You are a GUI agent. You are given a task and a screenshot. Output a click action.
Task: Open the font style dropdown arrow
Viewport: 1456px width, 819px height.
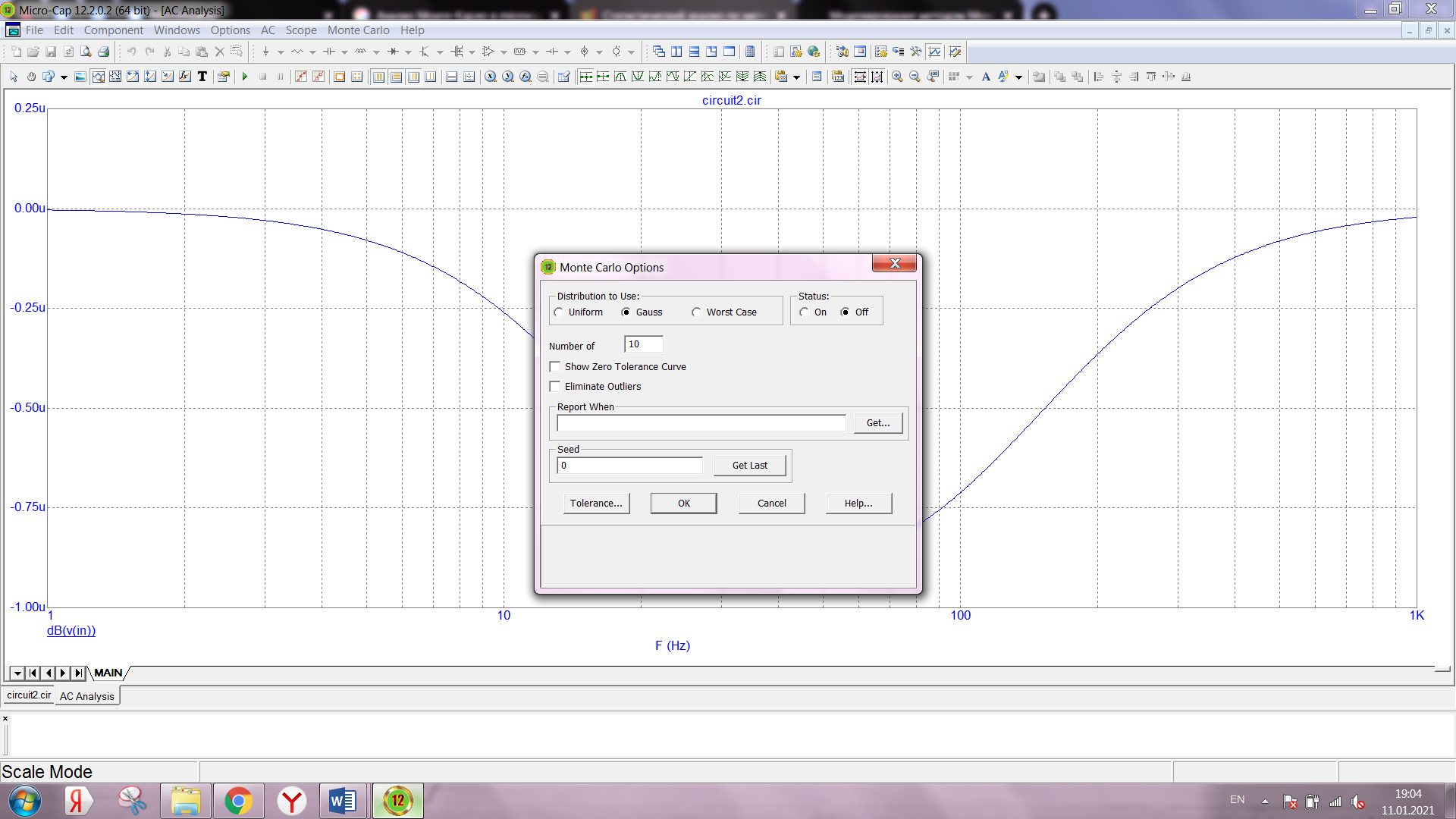point(1018,77)
